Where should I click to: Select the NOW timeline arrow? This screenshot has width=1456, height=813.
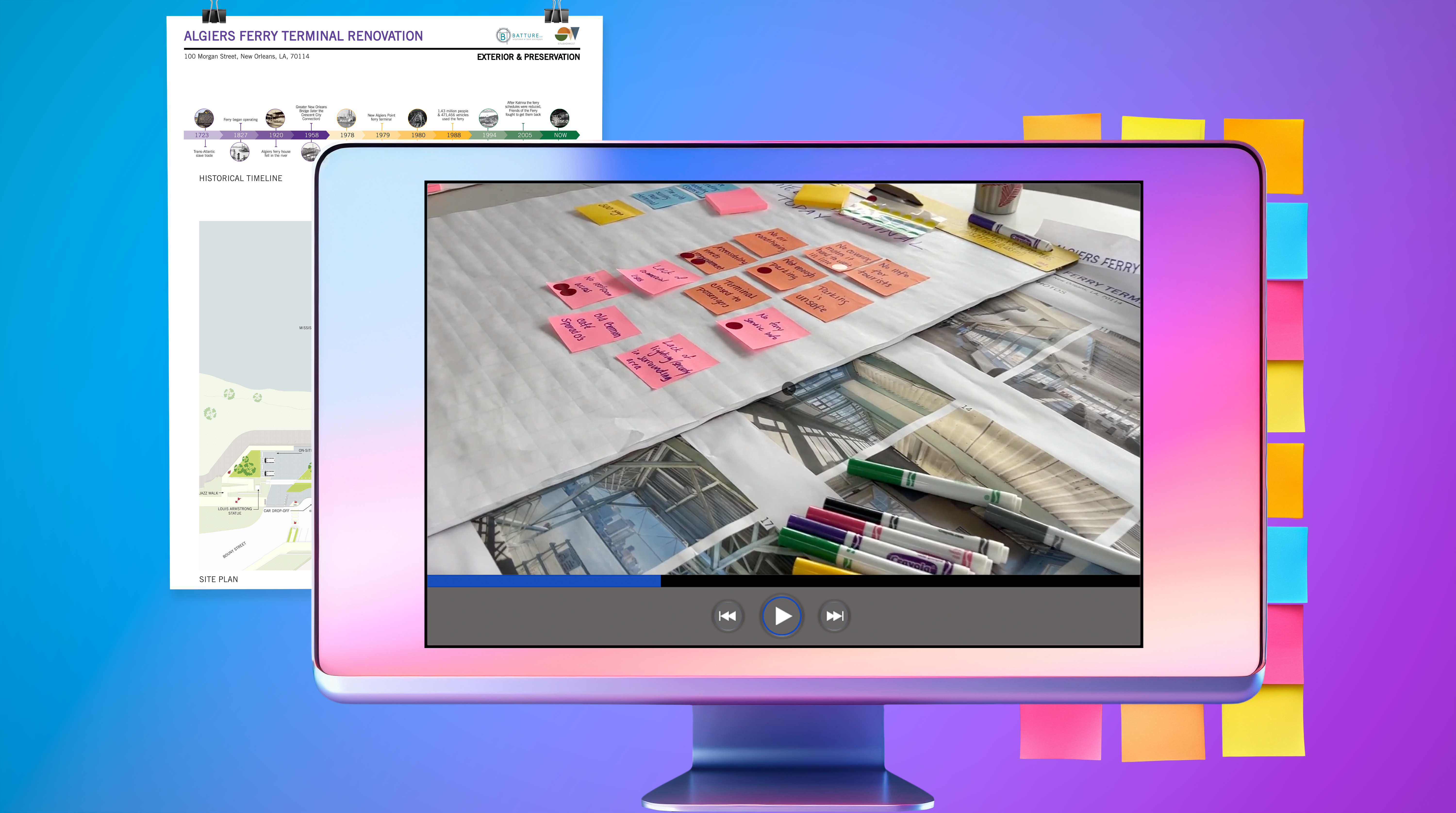click(x=560, y=135)
